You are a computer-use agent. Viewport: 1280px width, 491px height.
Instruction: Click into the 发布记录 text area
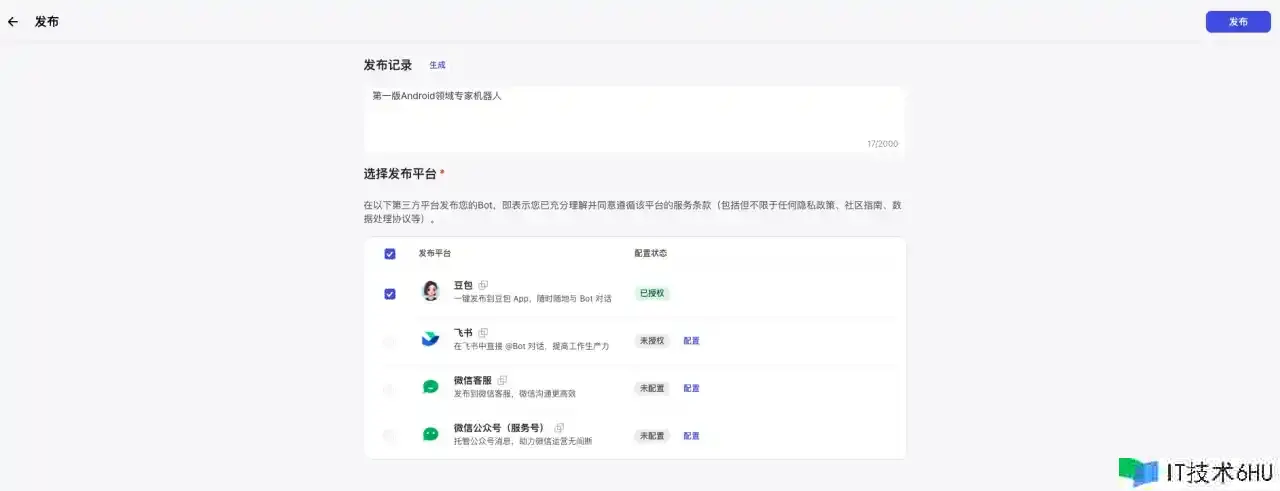[x=634, y=118]
